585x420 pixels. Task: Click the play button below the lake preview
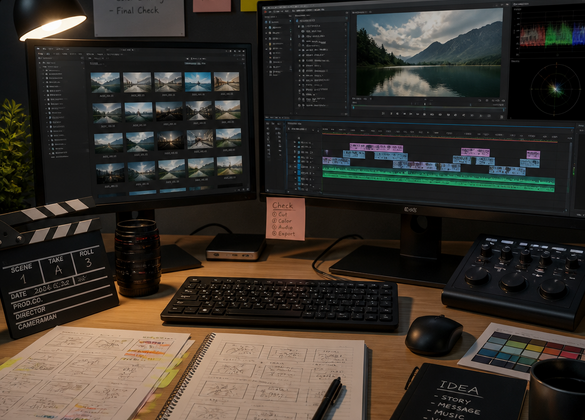pyautogui.click(x=425, y=114)
